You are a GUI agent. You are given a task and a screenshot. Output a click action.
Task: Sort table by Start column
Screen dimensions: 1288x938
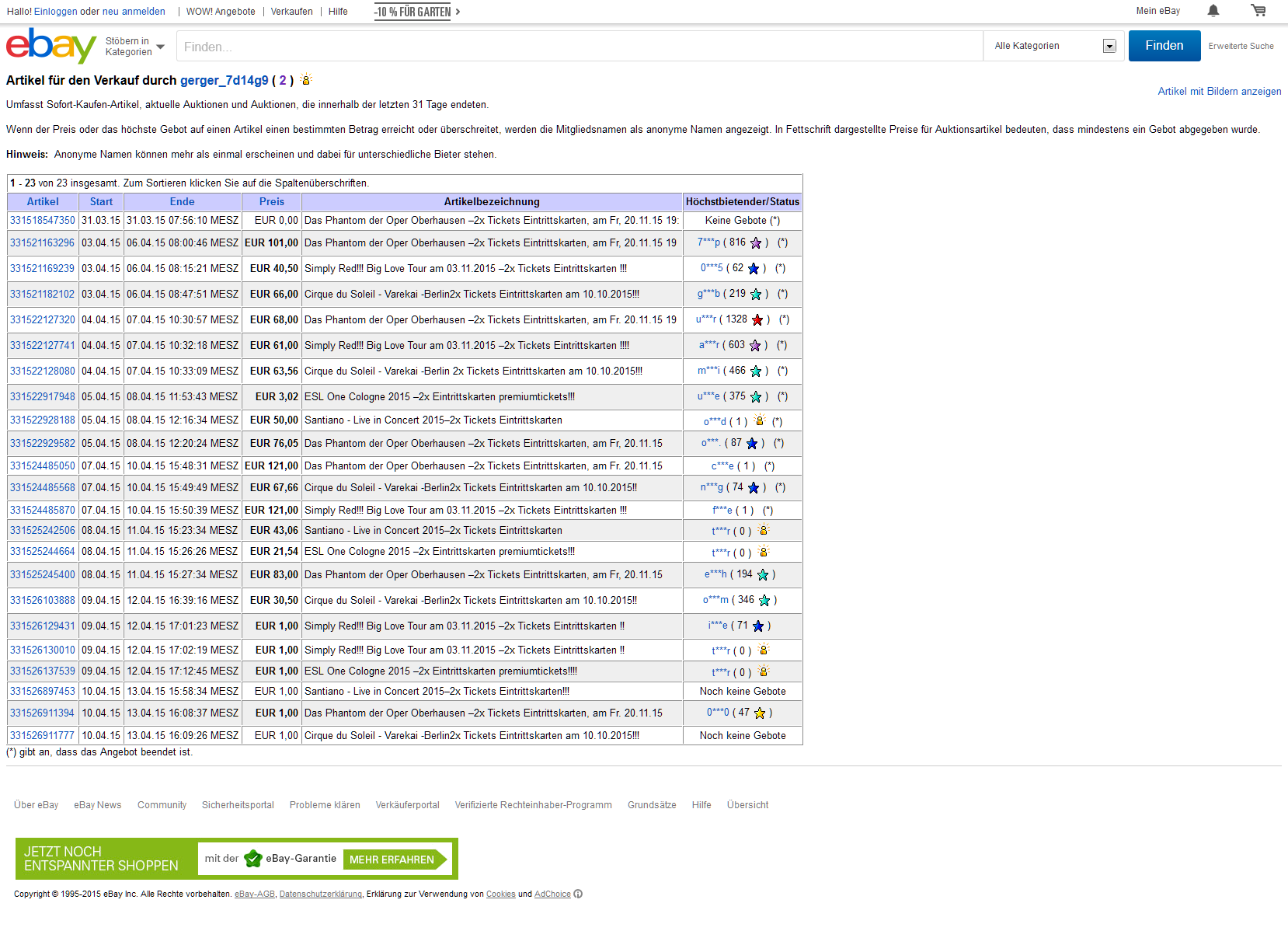pyautogui.click(x=101, y=201)
